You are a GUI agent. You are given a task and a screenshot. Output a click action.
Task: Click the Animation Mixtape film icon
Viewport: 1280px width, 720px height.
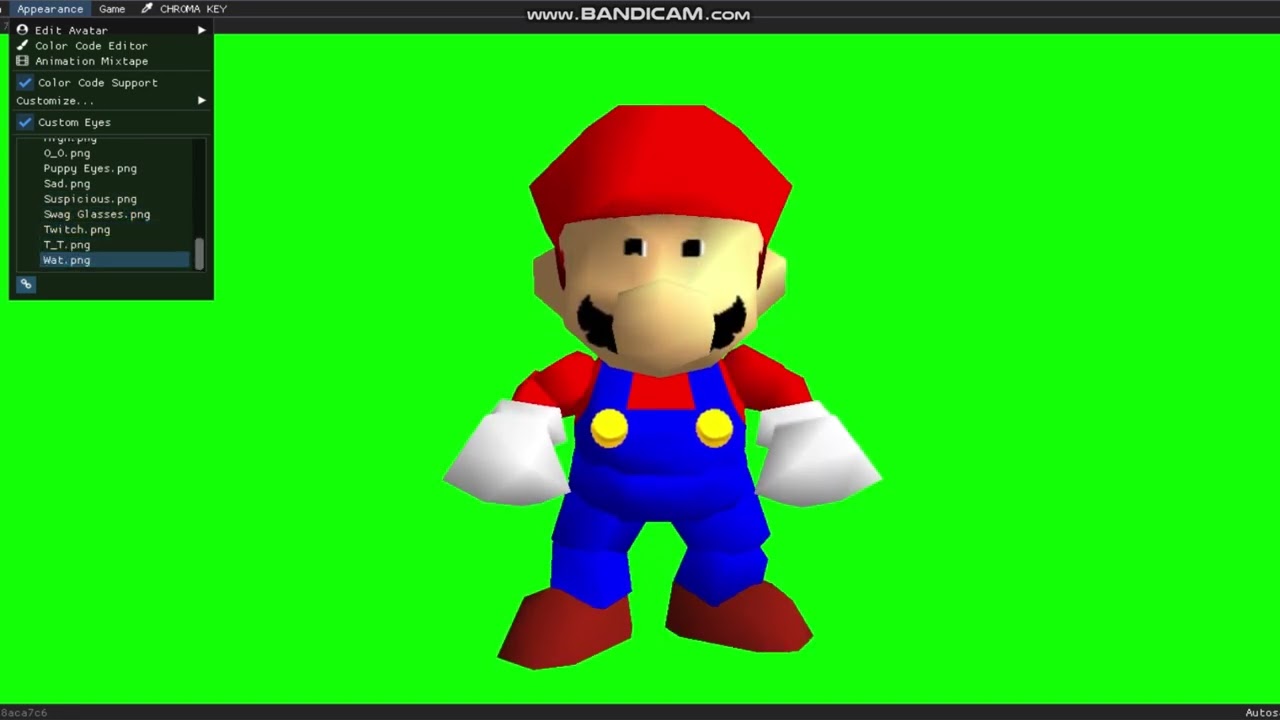coord(22,61)
